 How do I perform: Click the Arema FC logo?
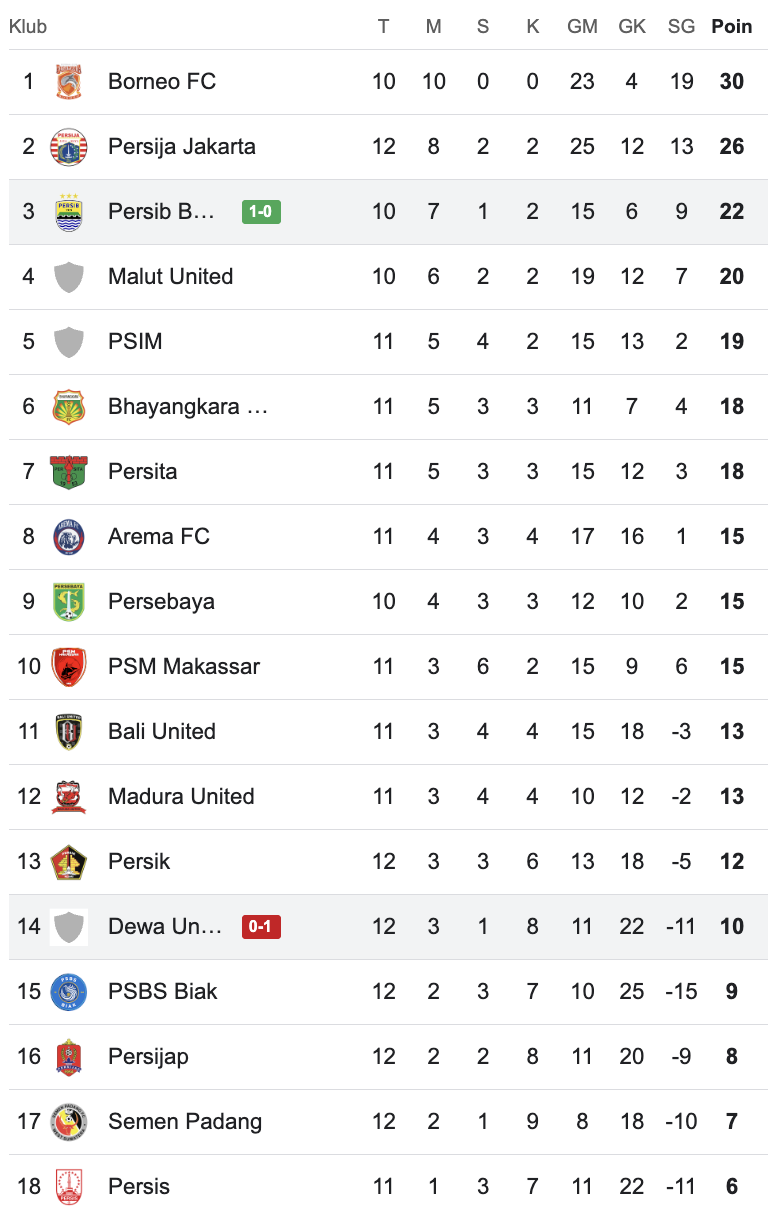tap(69, 536)
